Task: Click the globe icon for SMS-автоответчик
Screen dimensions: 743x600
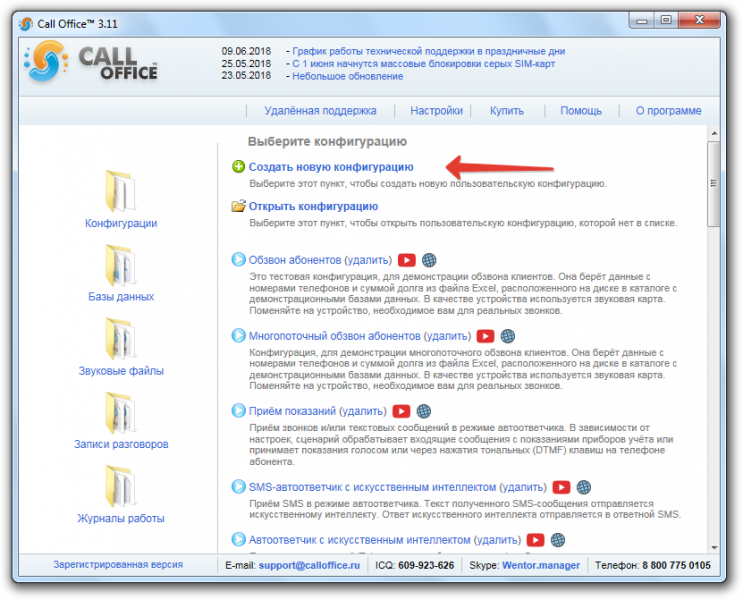Action: tap(584, 487)
